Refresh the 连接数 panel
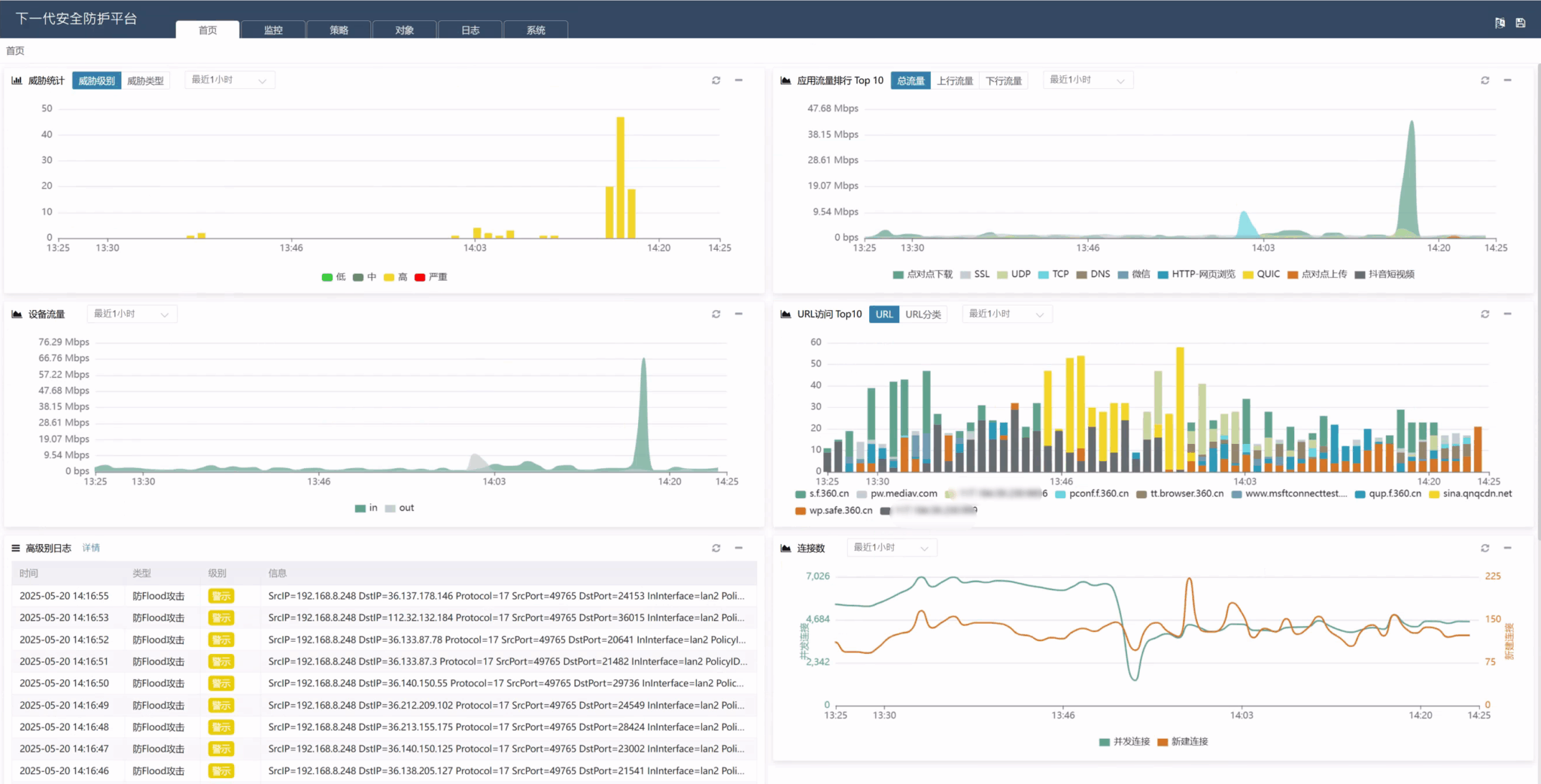Screen dimensions: 1541x784 (x=1485, y=548)
